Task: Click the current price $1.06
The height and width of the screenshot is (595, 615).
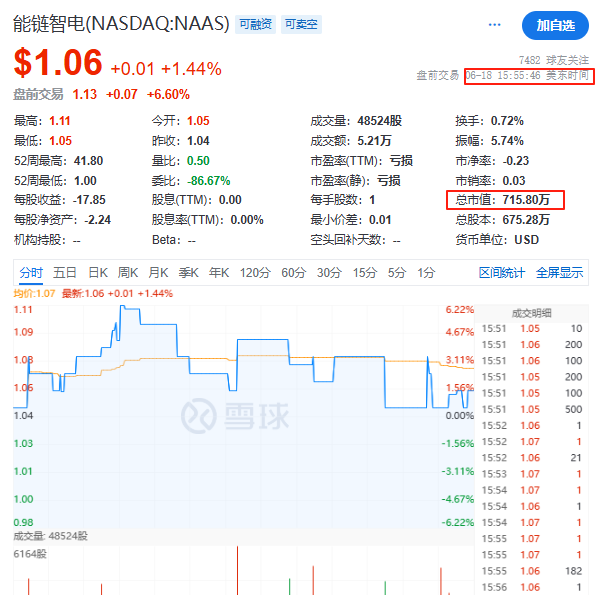Action: pyautogui.click(x=58, y=62)
